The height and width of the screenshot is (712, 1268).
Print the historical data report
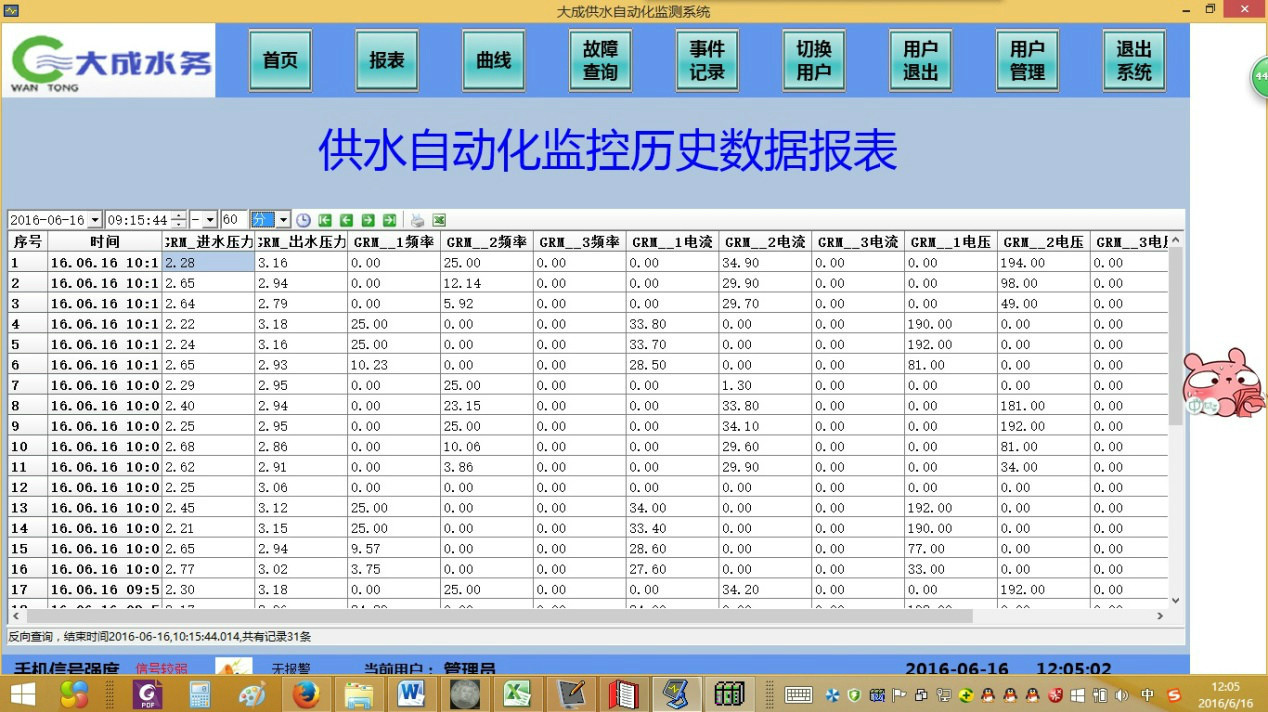[417, 220]
